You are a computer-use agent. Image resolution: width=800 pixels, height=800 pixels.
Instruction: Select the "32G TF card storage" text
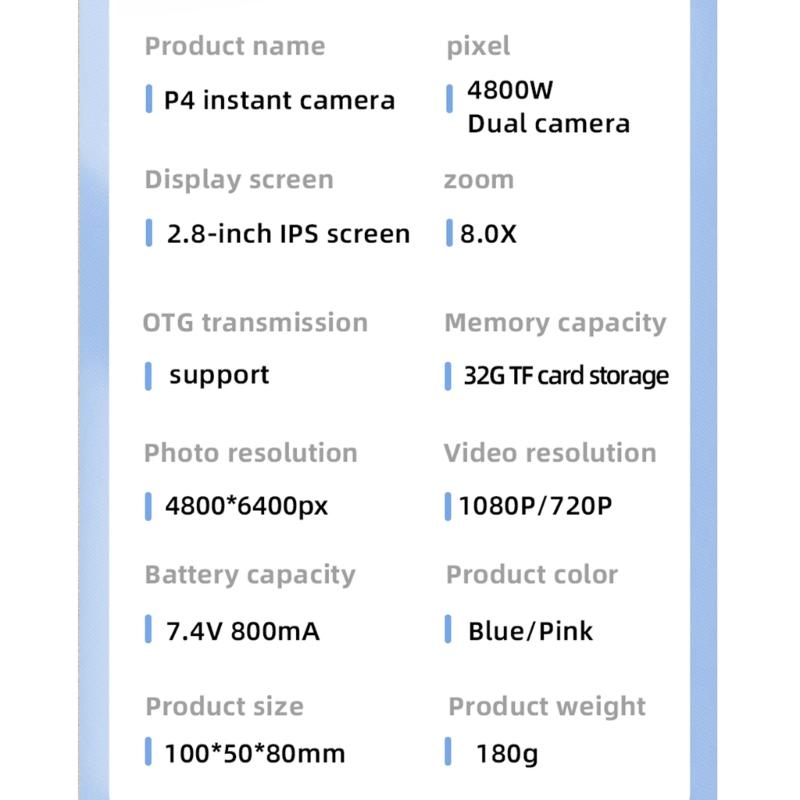point(566,377)
